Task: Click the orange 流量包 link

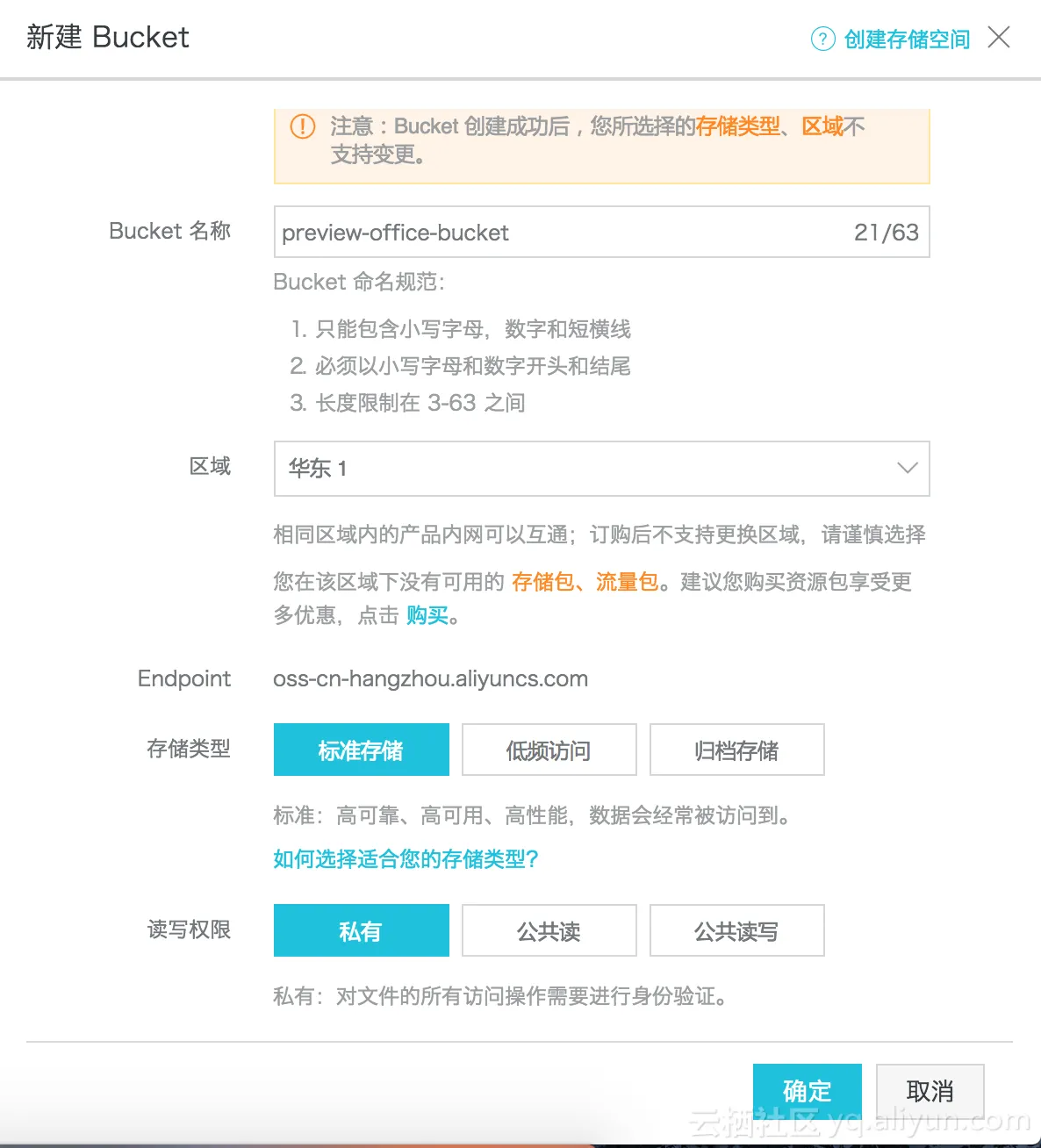Action: 627,582
